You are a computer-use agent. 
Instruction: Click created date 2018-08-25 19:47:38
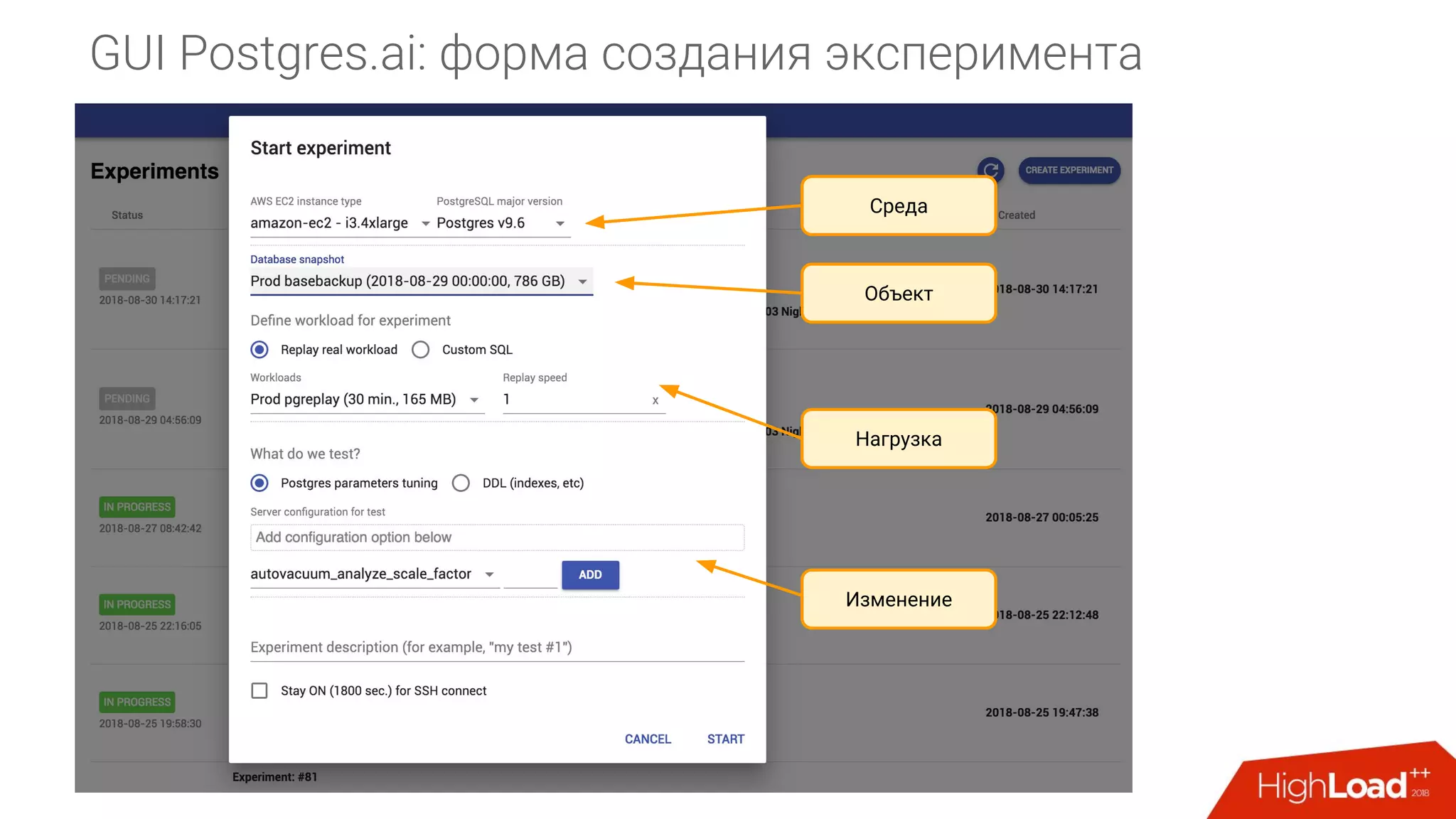1042,712
